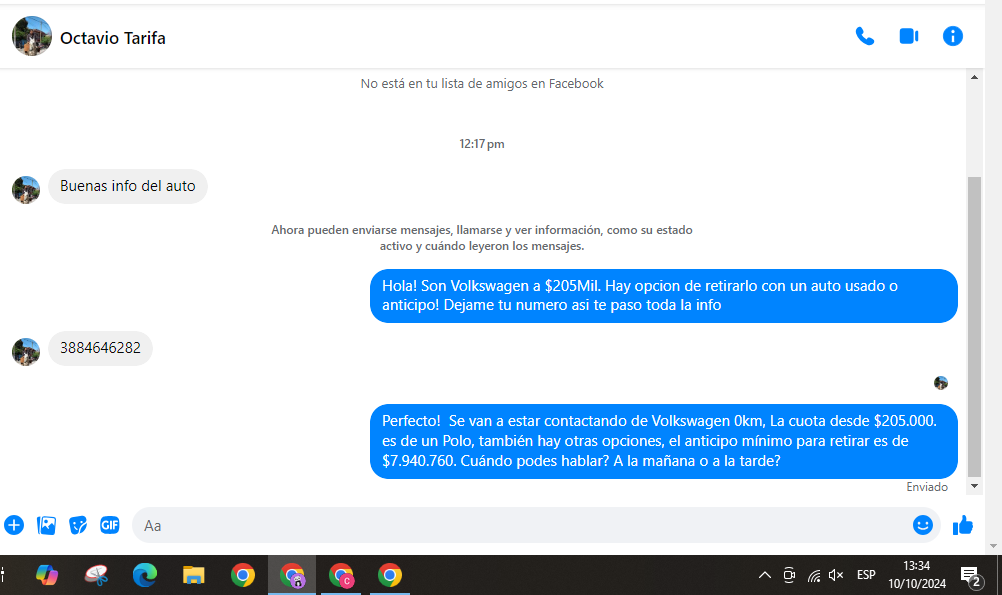Open the GIF picker
The width and height of the screenshot is (1002, 595).
click(110, 525)
